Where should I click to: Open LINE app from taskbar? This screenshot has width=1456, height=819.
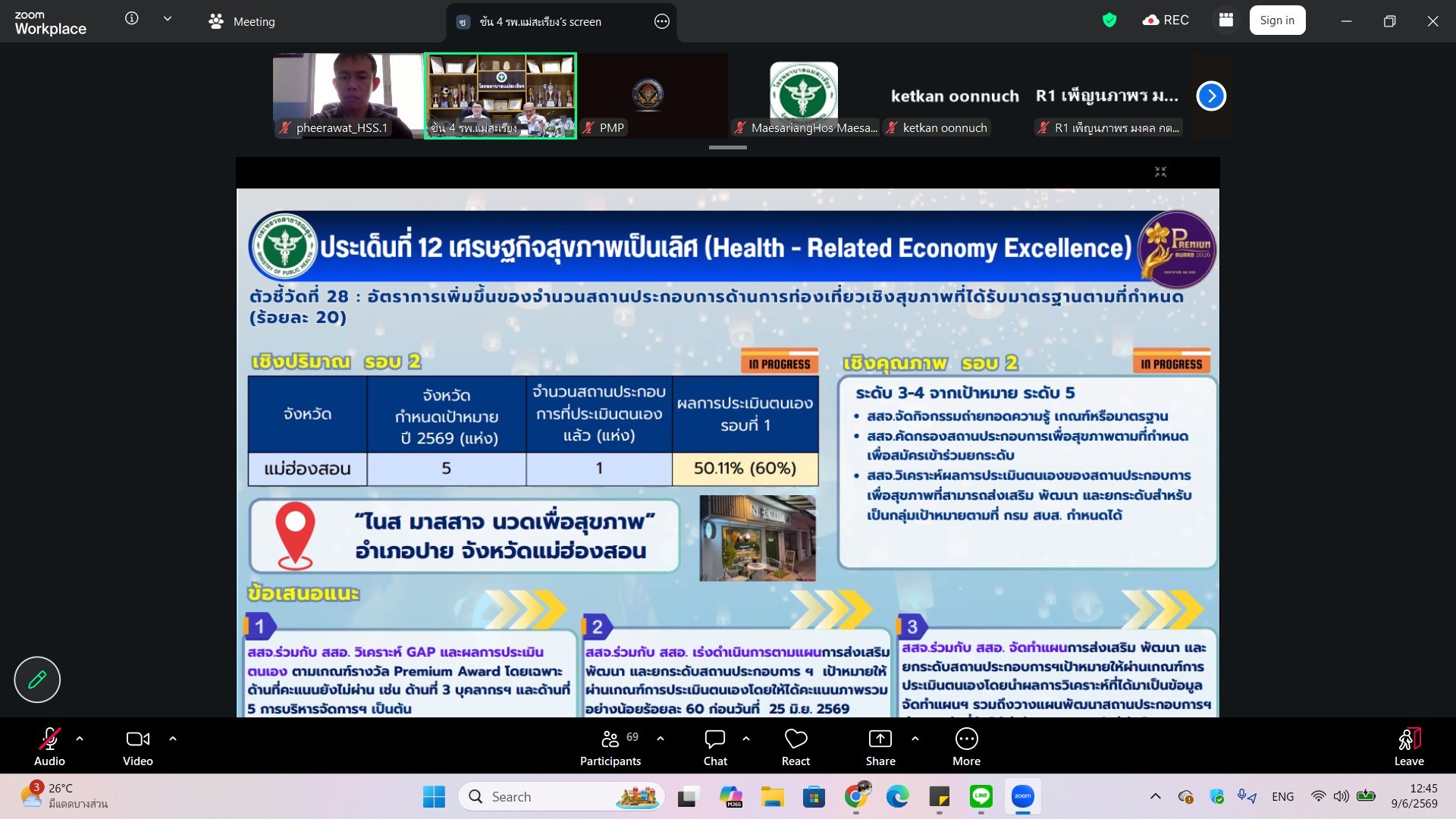(981, 797)
